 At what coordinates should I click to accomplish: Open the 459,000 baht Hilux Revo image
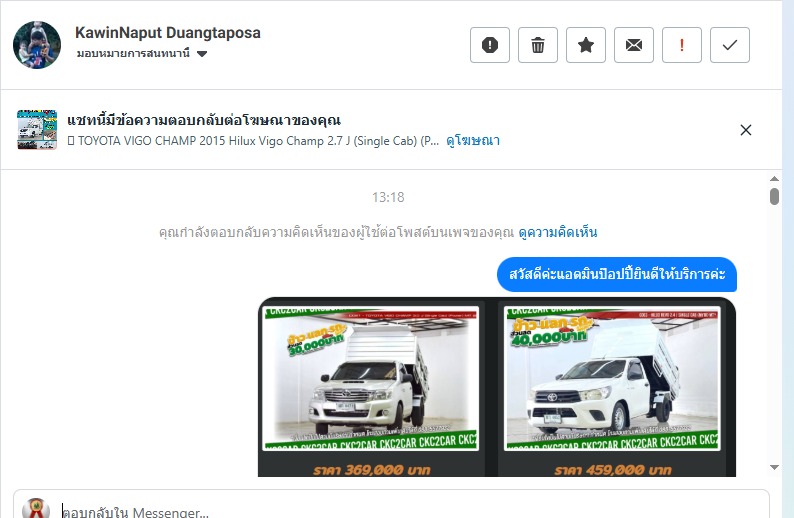[x=612, y=378]
